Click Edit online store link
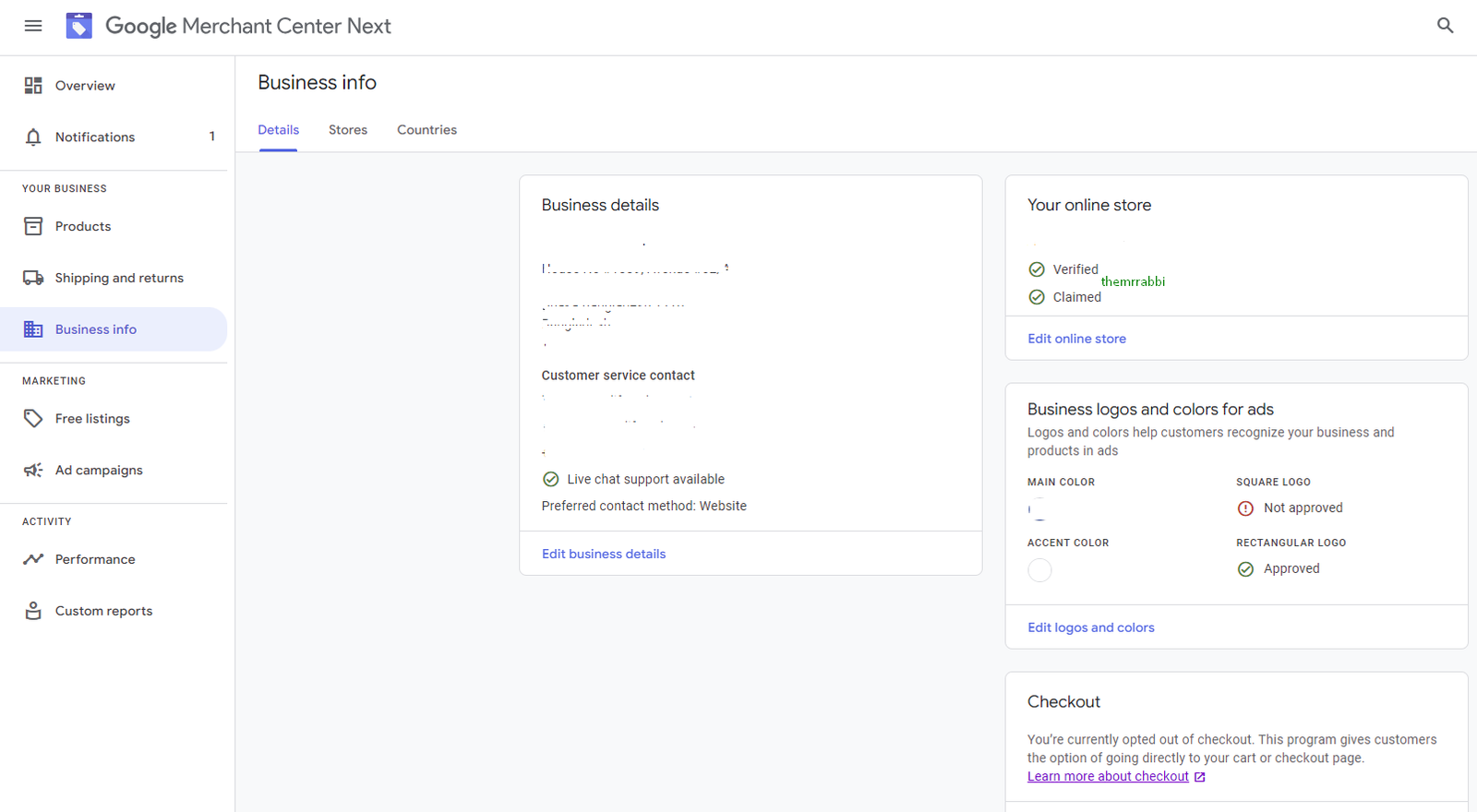Screen dimensions: 1477x812 [1076, 339]
